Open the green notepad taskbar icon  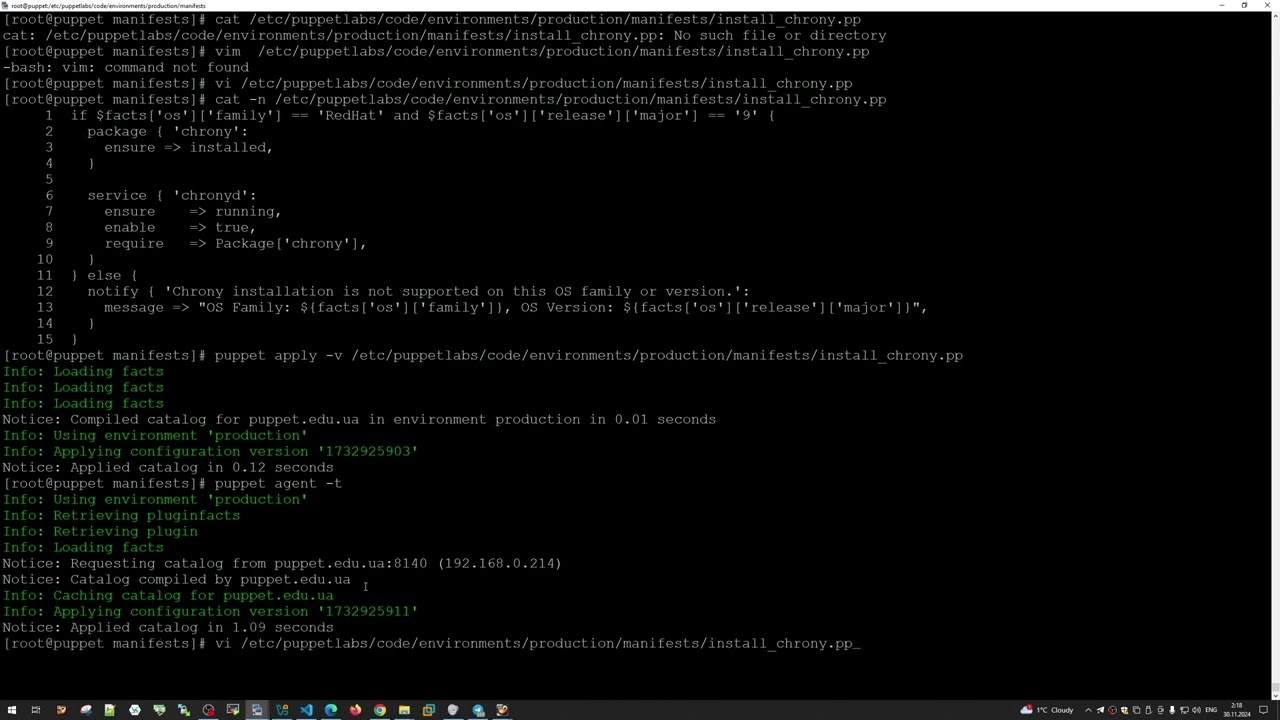click(110, 710)
